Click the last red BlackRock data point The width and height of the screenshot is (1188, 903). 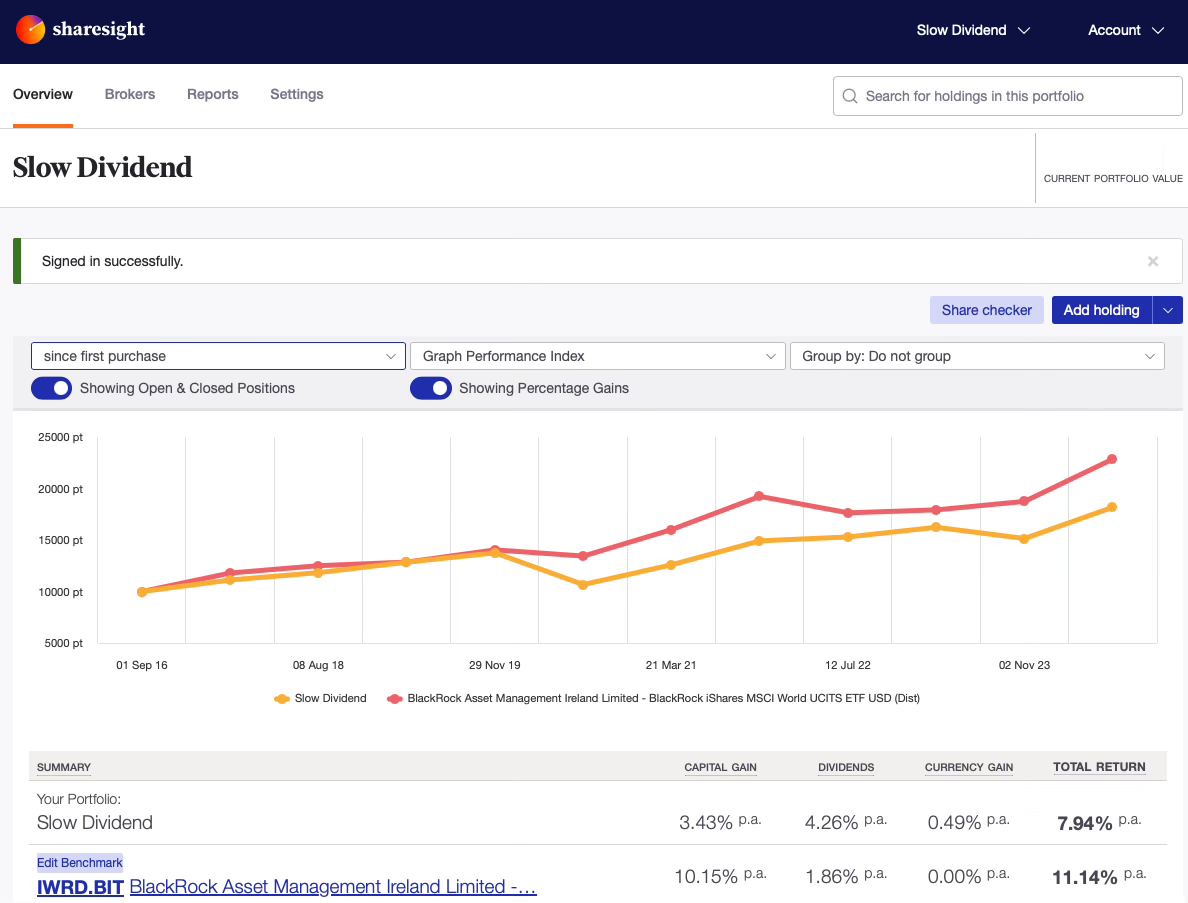1112,459
